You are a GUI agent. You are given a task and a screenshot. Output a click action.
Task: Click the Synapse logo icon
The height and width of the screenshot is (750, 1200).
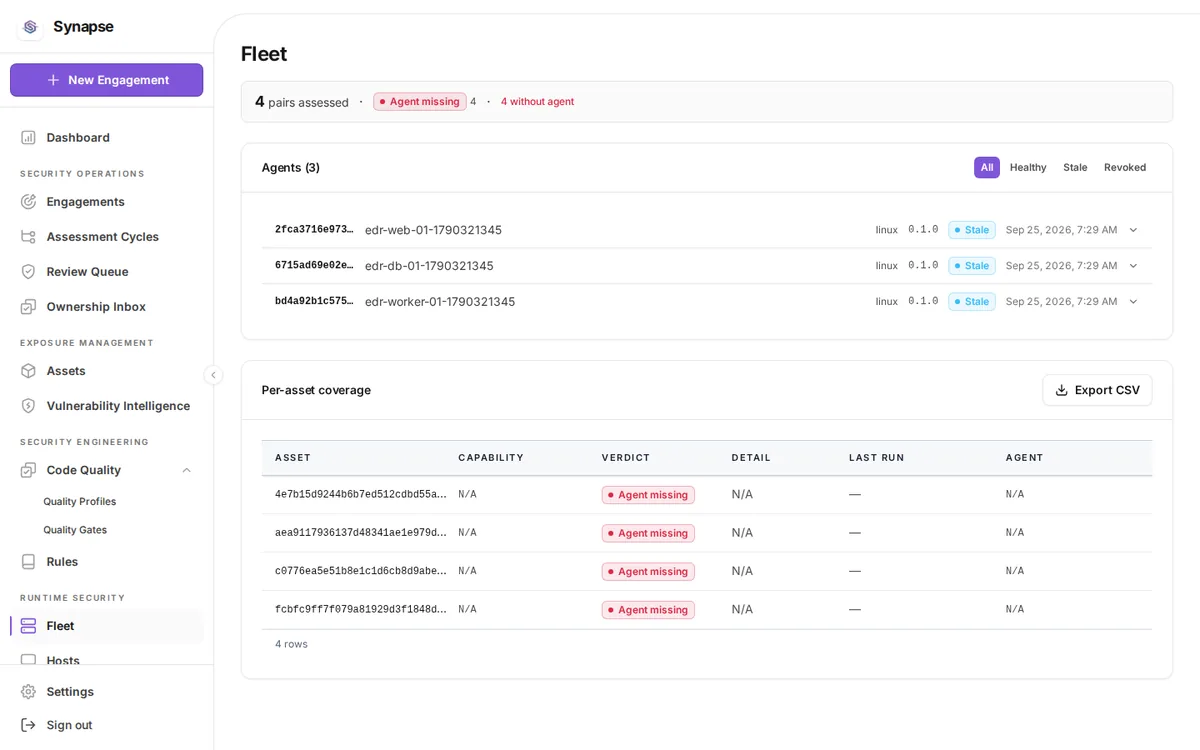30,27
